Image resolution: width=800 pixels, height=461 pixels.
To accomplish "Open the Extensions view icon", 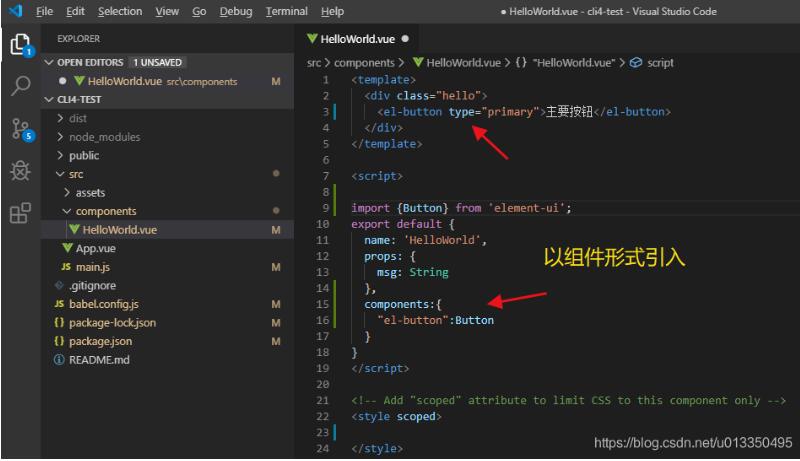I will pos(21,213).
